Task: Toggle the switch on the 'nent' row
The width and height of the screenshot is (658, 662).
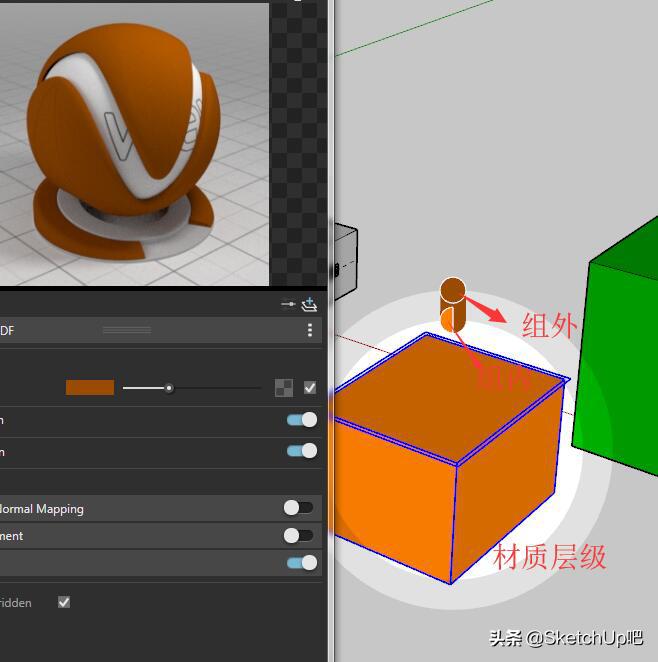Action: [298, 536]
